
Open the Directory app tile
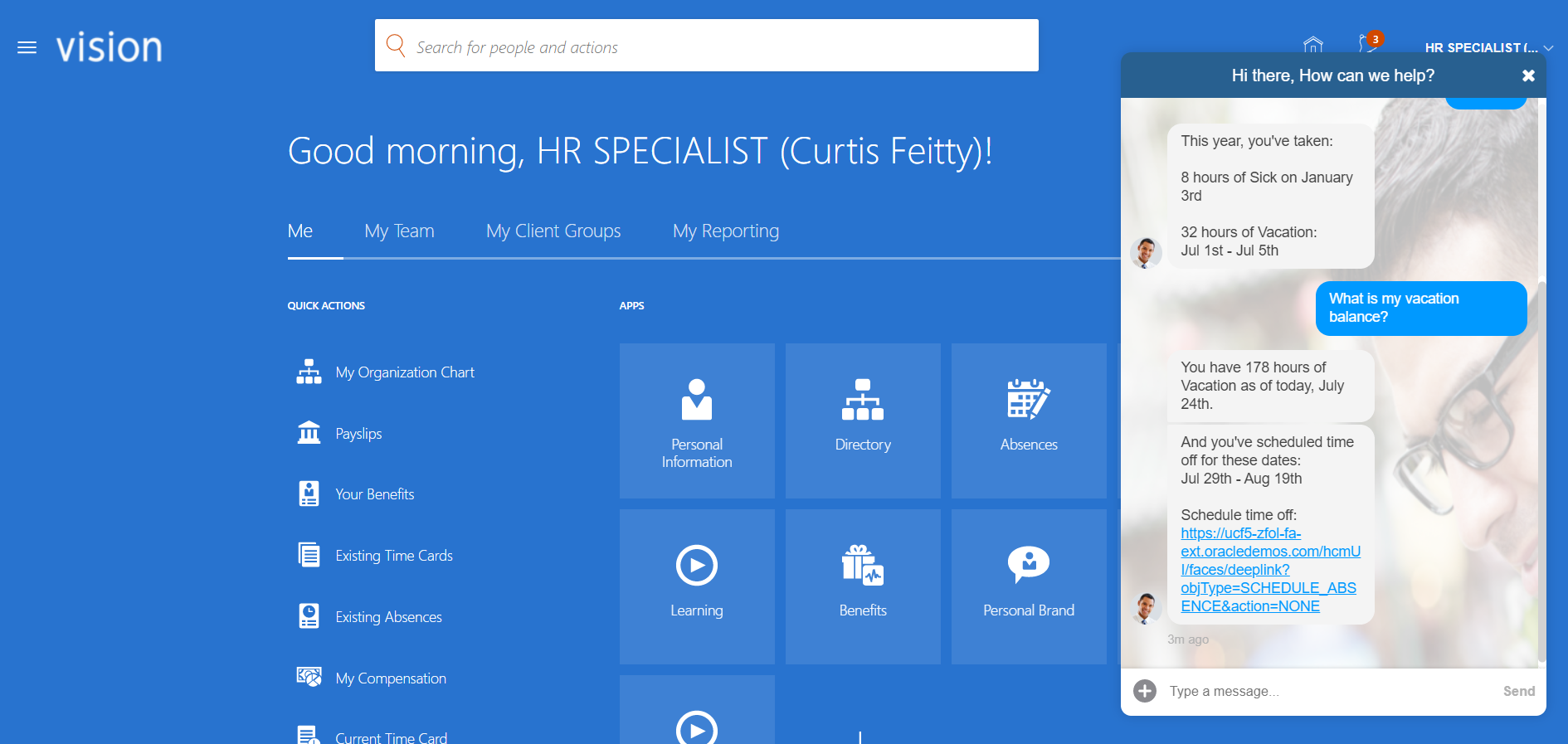pyautogui.click(x=863, y=421)
